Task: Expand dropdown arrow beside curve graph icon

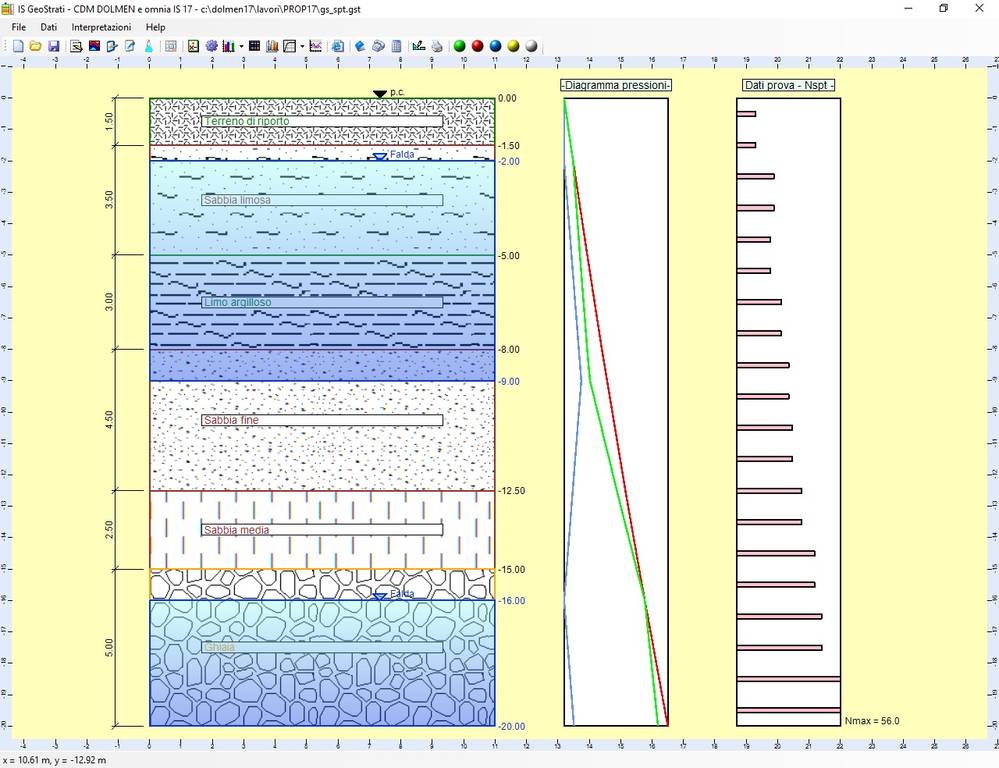Action: (302, 46)
